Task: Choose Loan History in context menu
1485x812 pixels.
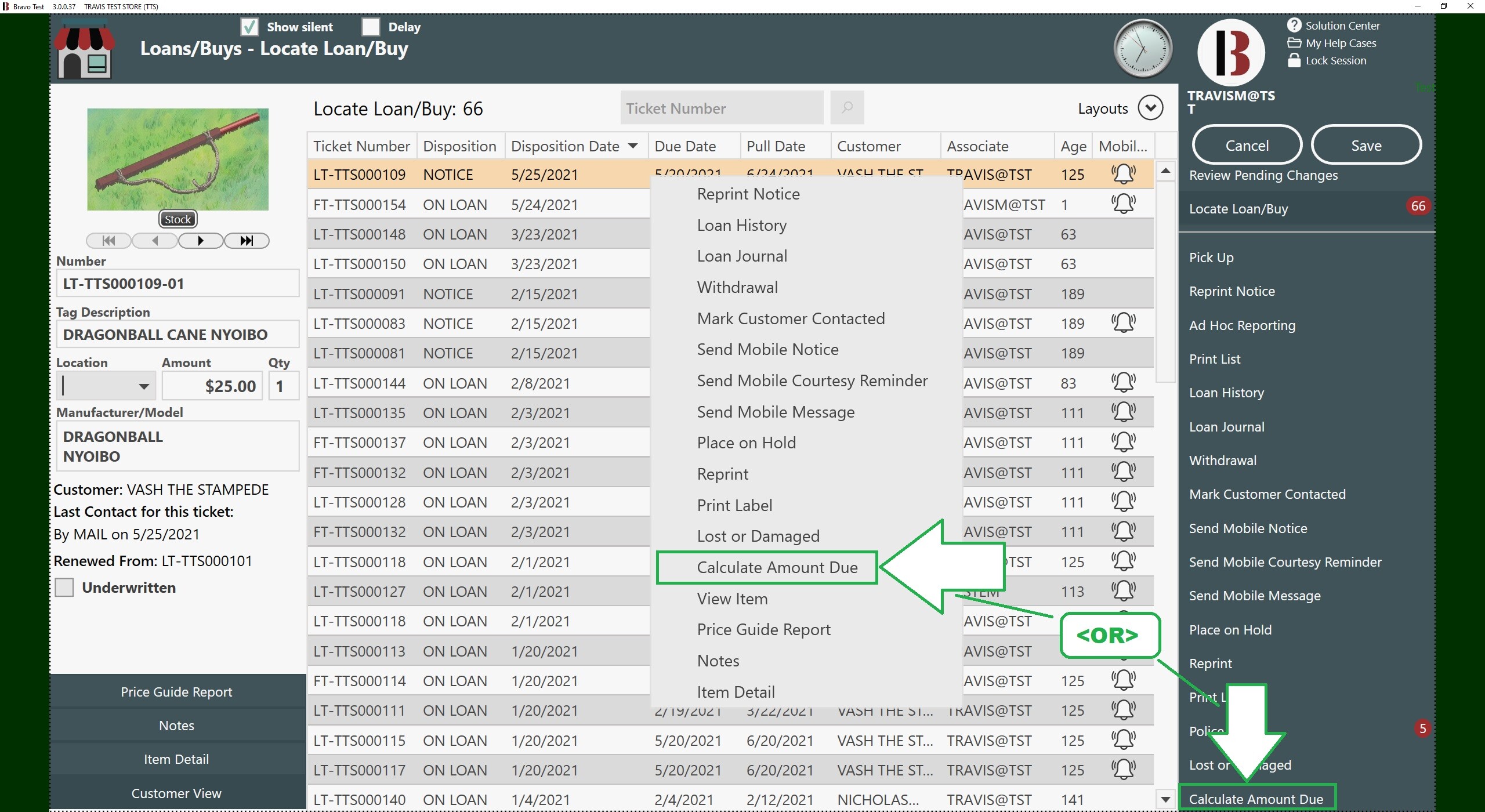Action: pyautogui.click(x=742, y=225)
